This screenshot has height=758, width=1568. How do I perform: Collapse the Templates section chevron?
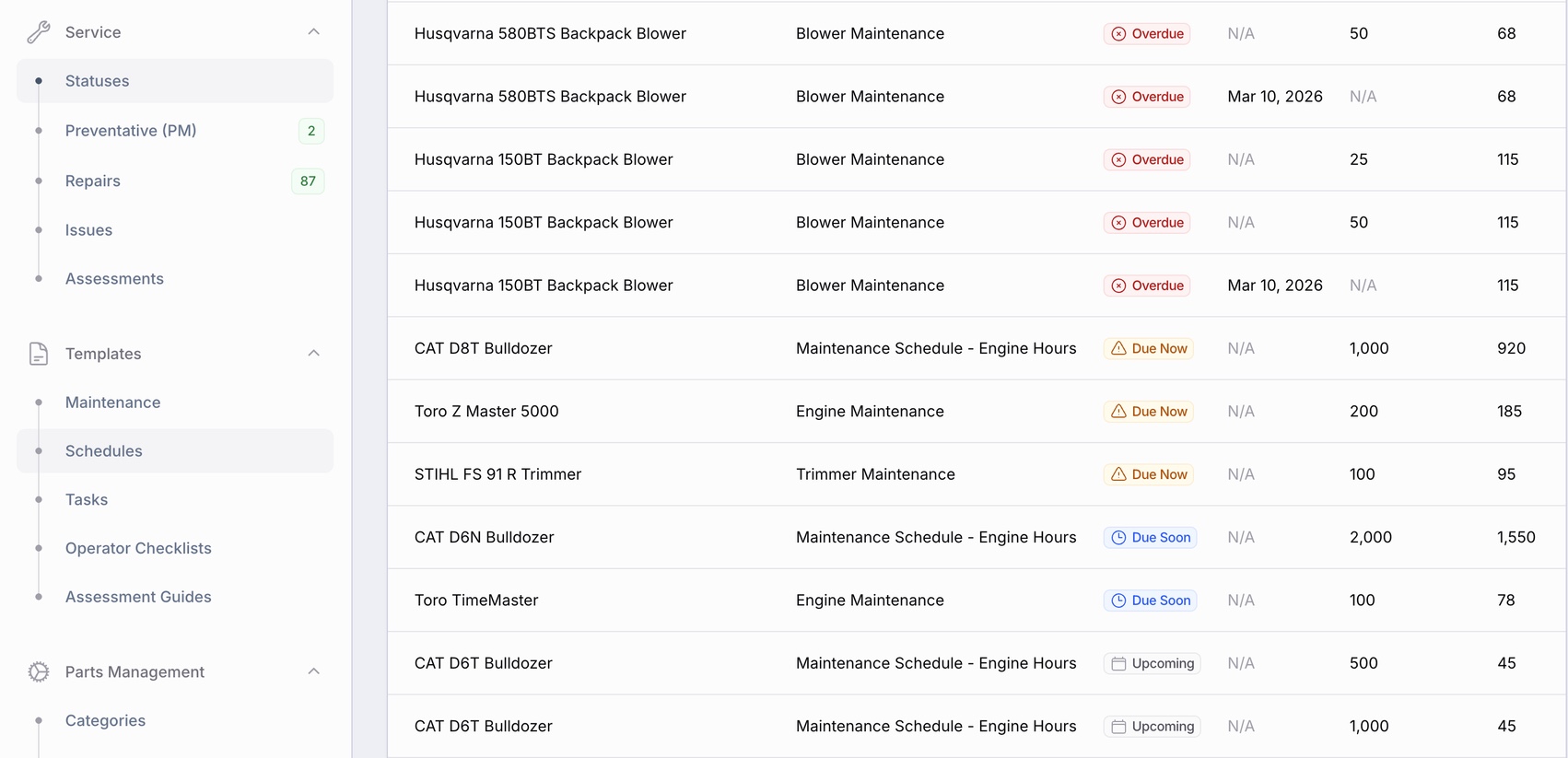[313, 354]
